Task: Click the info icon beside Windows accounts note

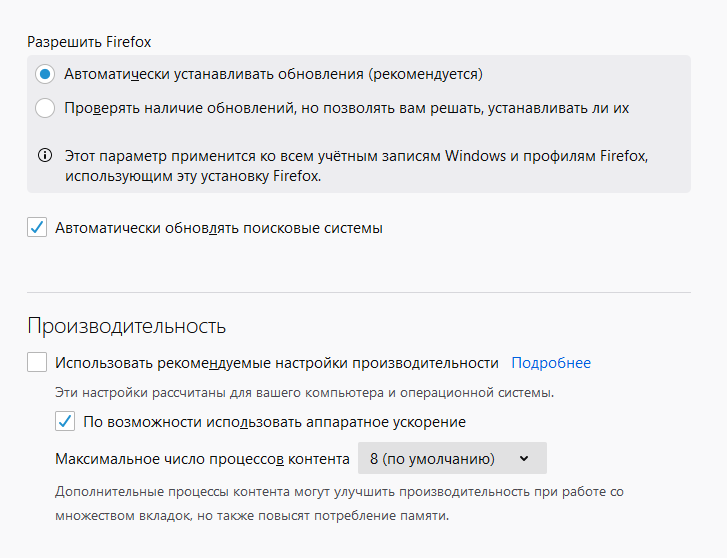Action: [45, 155]
